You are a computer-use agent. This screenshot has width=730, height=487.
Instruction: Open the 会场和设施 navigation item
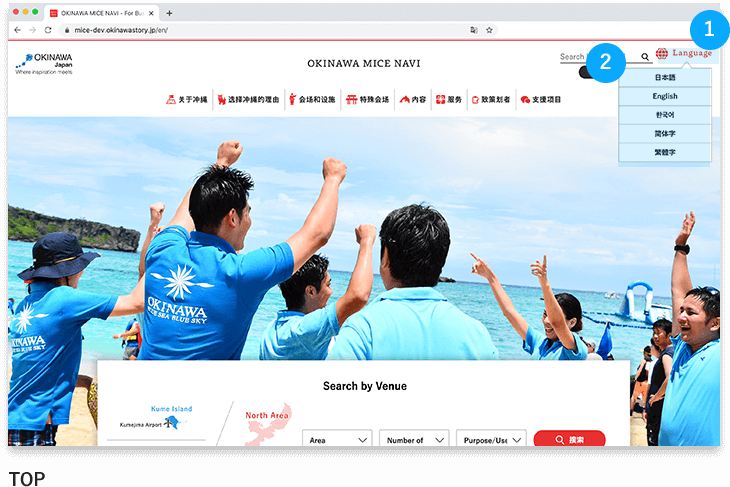(309, 100)
